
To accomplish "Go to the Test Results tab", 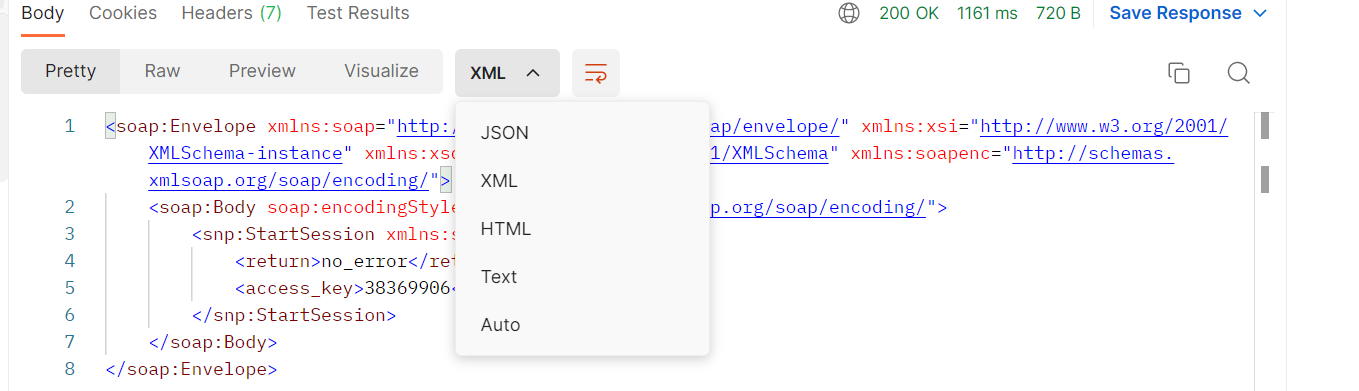I will click(x=358, y=13).
